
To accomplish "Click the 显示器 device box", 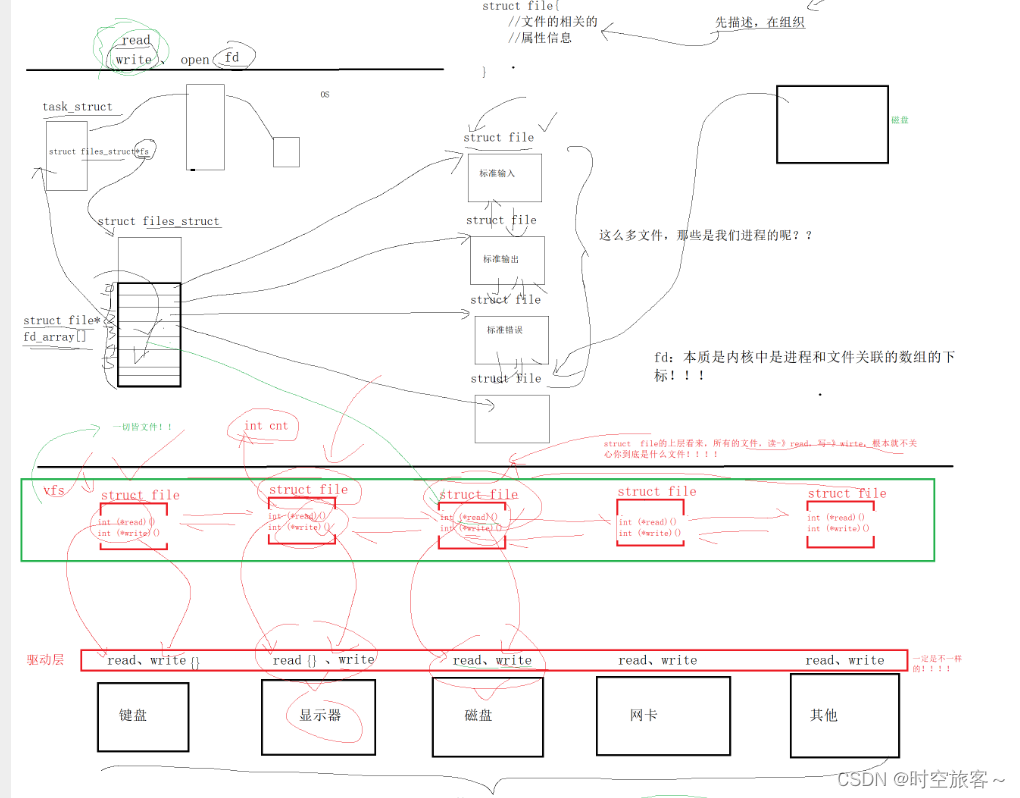I will point(319,717).
